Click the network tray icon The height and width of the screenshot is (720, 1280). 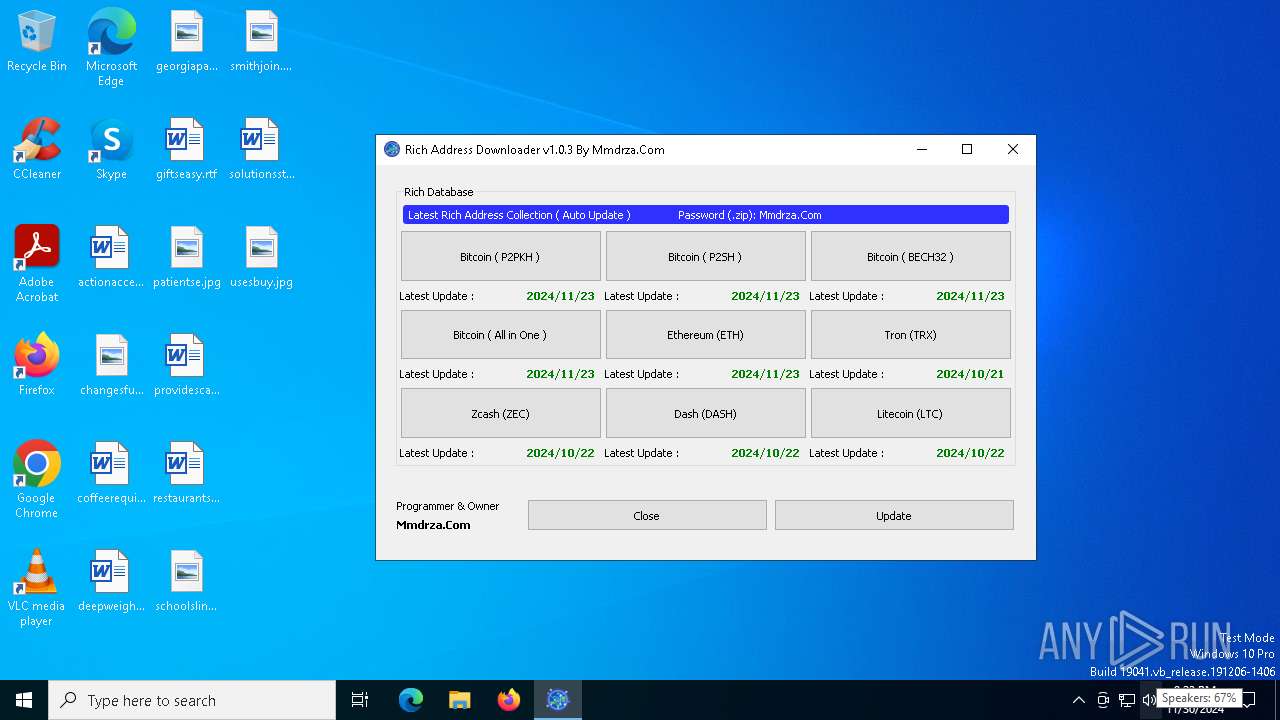point(1126,700)
